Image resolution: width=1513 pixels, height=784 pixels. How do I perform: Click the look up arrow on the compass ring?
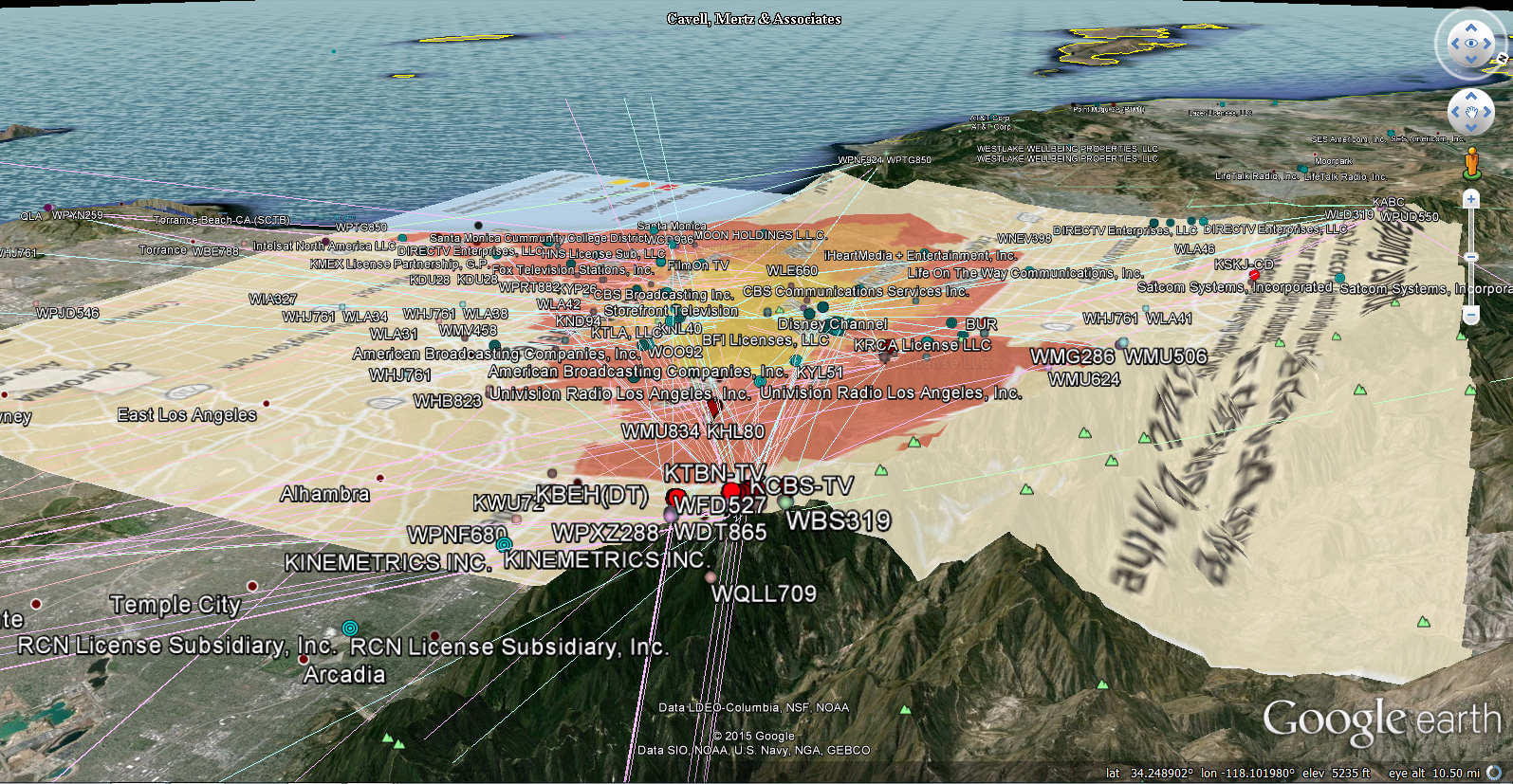coord(1471,27)
